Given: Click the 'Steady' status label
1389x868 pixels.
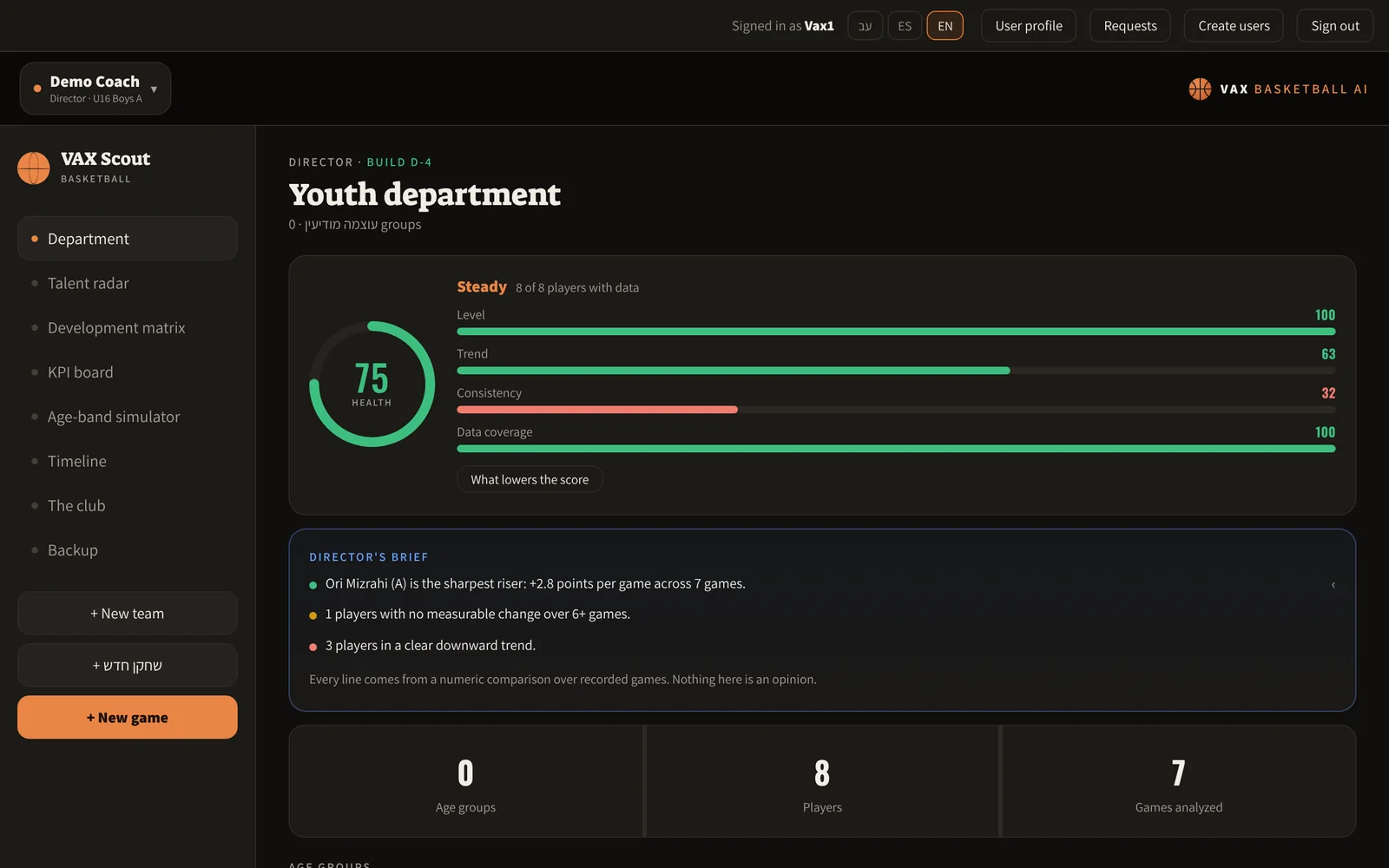Looking at the screenshot, I should coord(482,286).
